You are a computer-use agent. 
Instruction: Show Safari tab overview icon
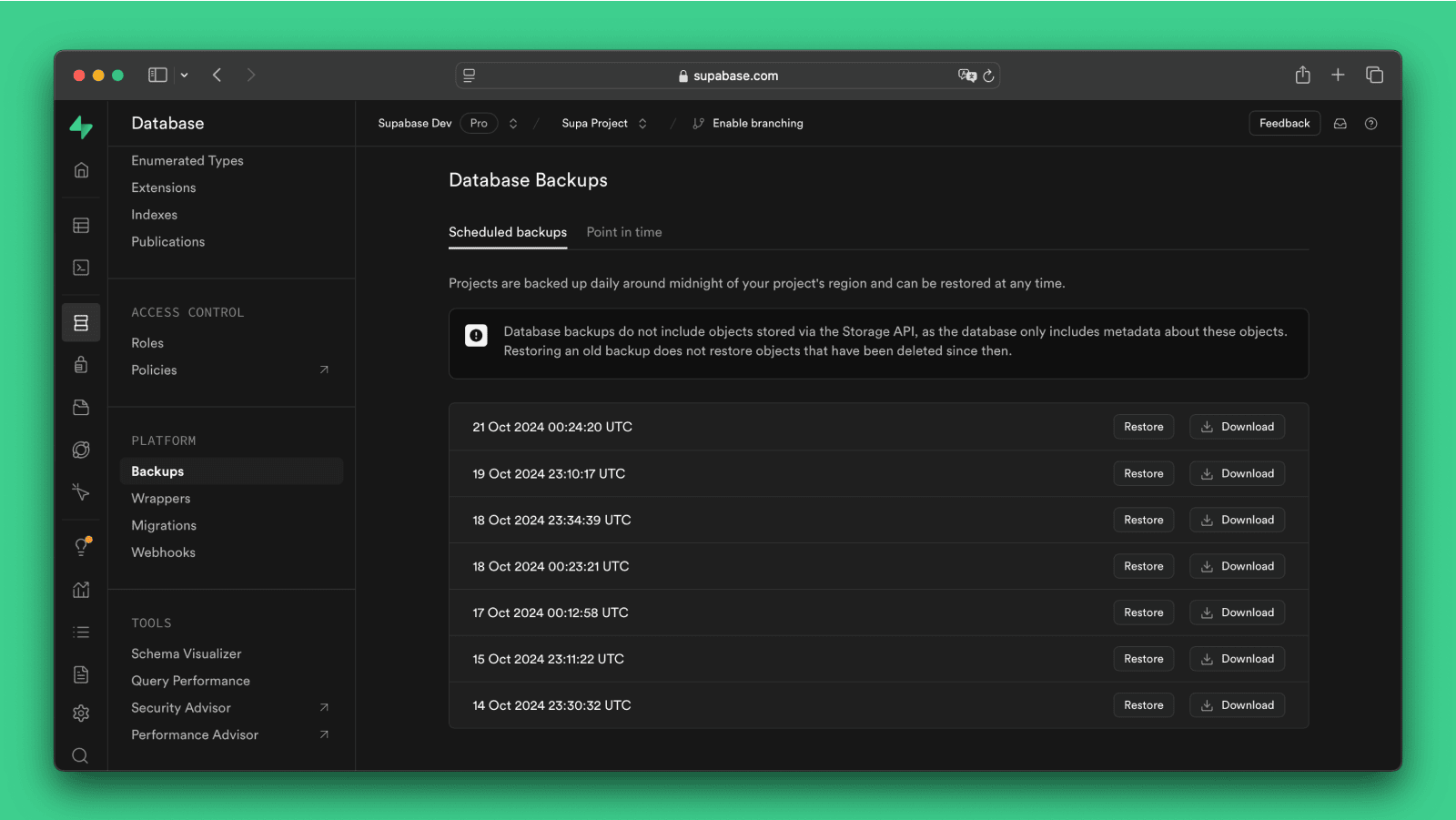tap(1374, 75)
